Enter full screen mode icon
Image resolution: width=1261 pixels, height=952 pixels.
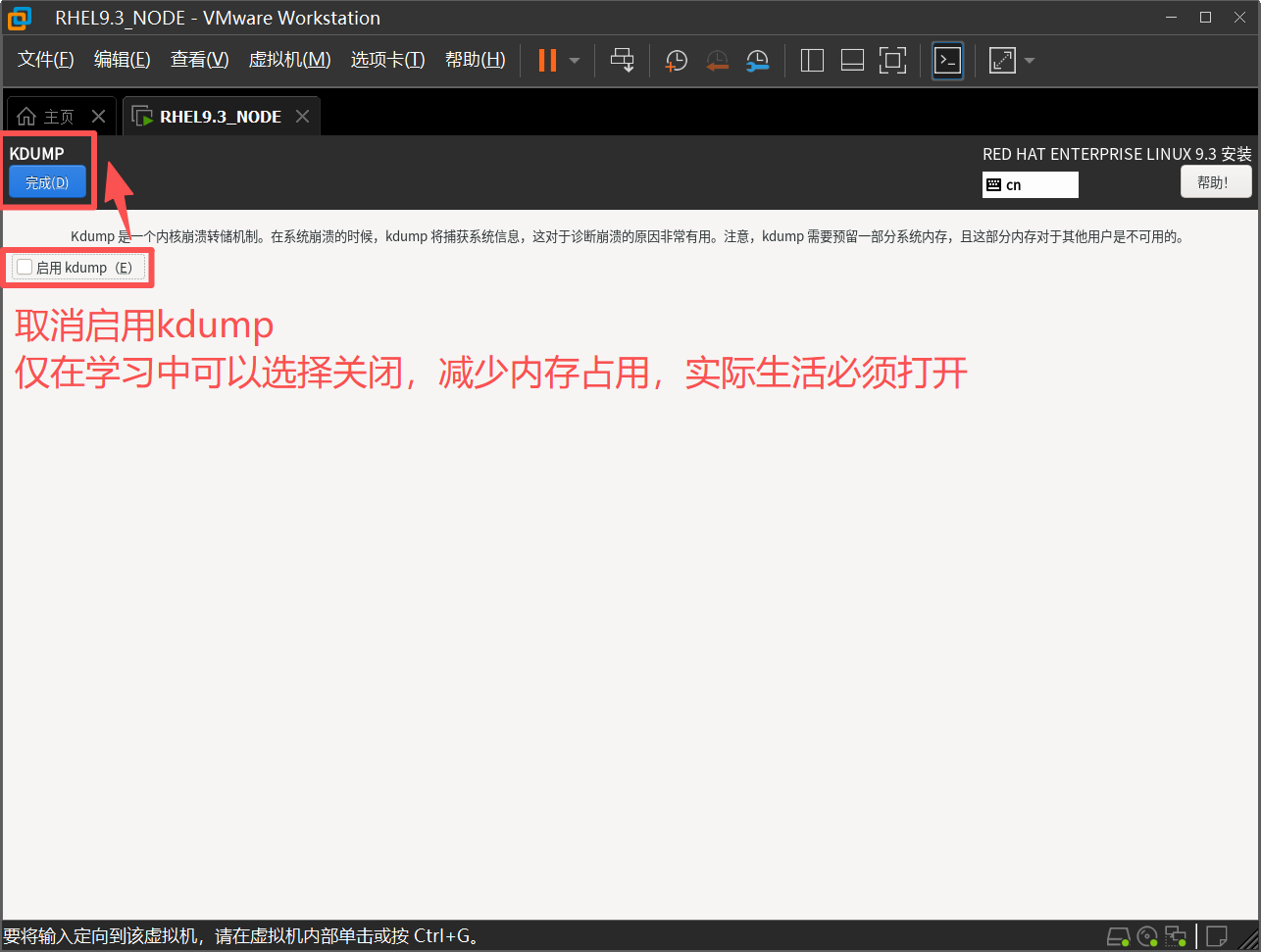[892, 61]
